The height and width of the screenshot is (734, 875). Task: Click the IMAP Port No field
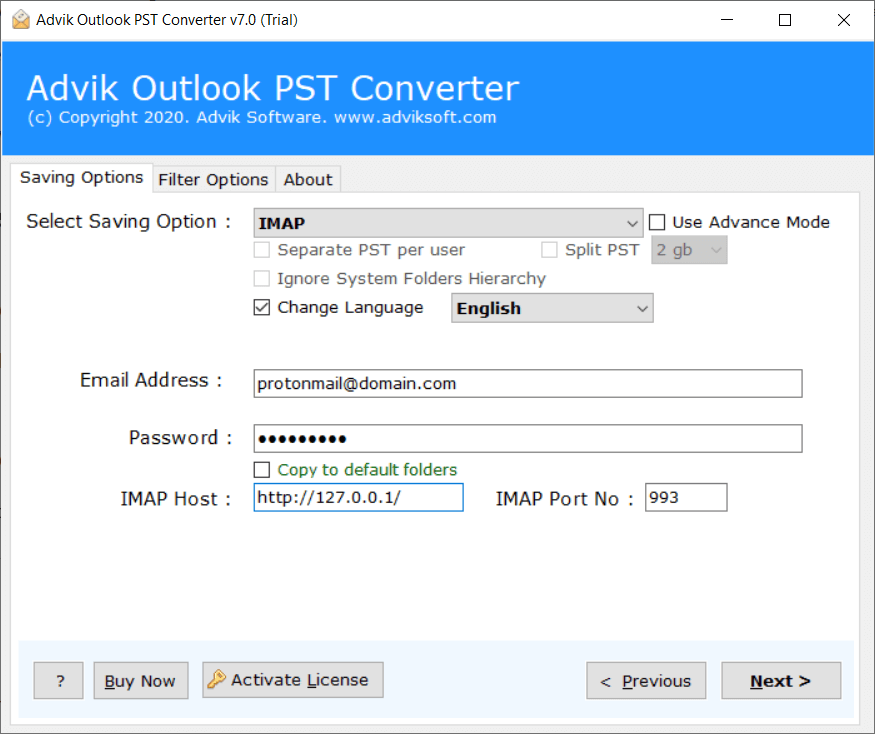click(x=686, y=497)
